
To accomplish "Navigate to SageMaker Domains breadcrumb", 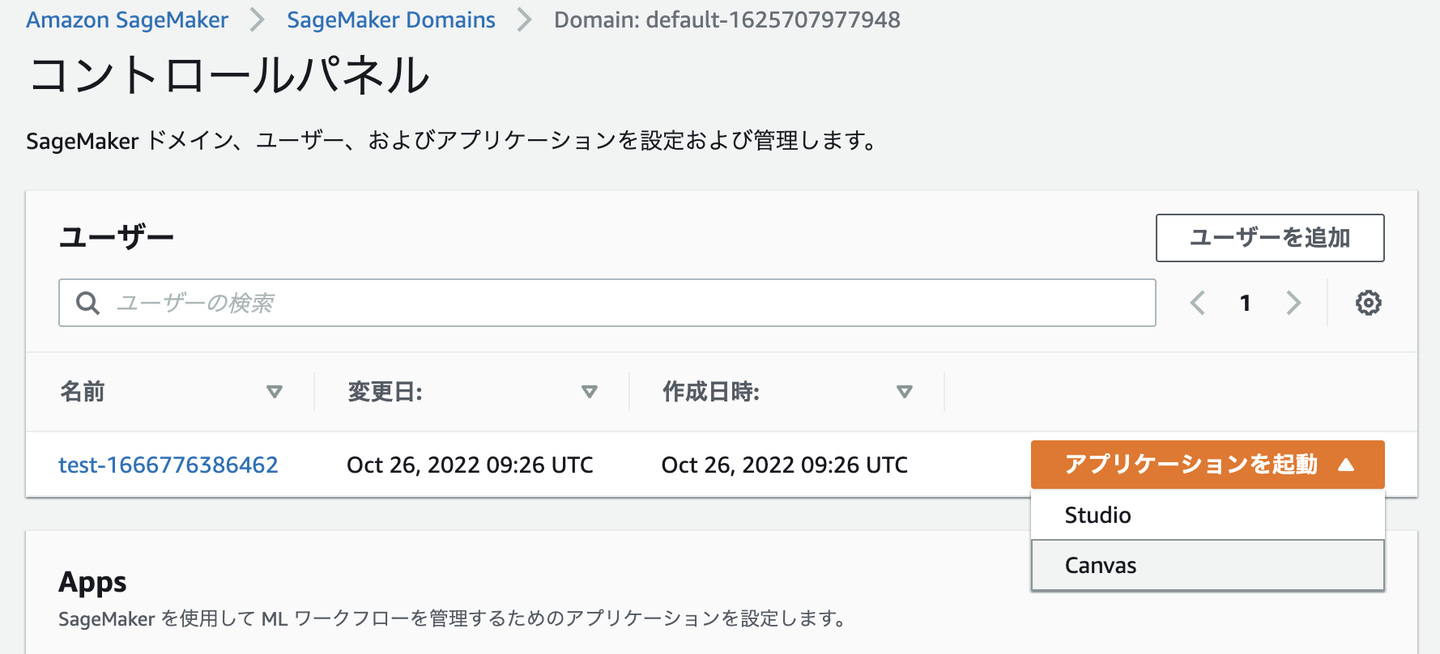I will pyautogui.click(x=391, y=20).
